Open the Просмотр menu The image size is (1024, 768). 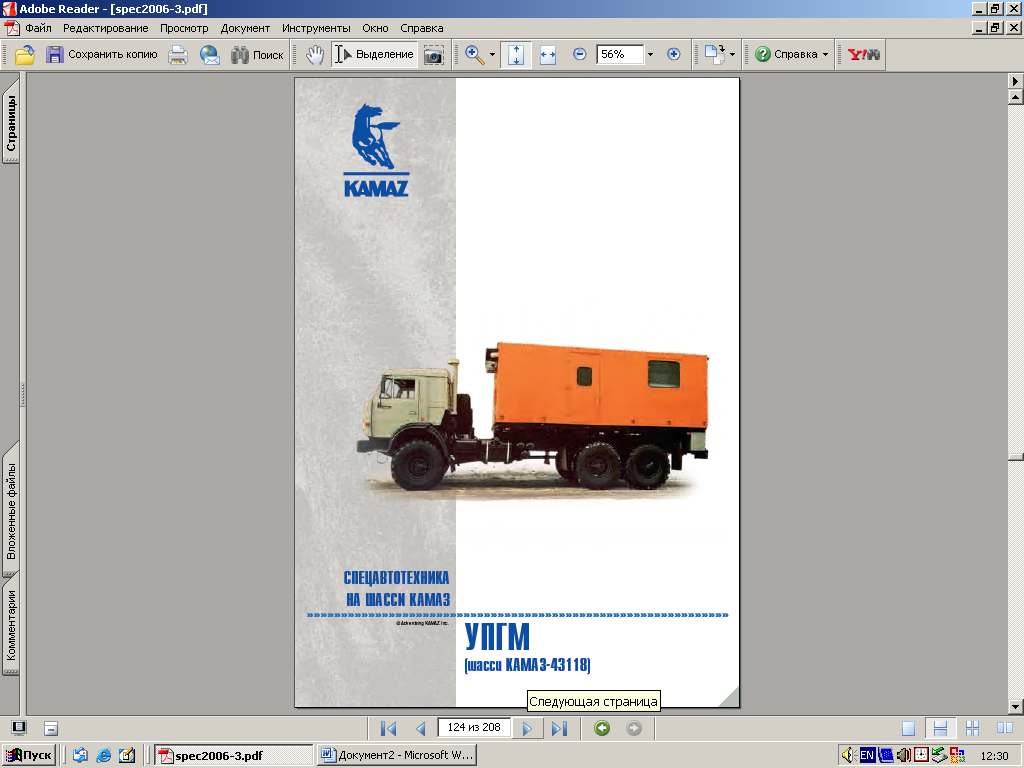tap(184, 28)
